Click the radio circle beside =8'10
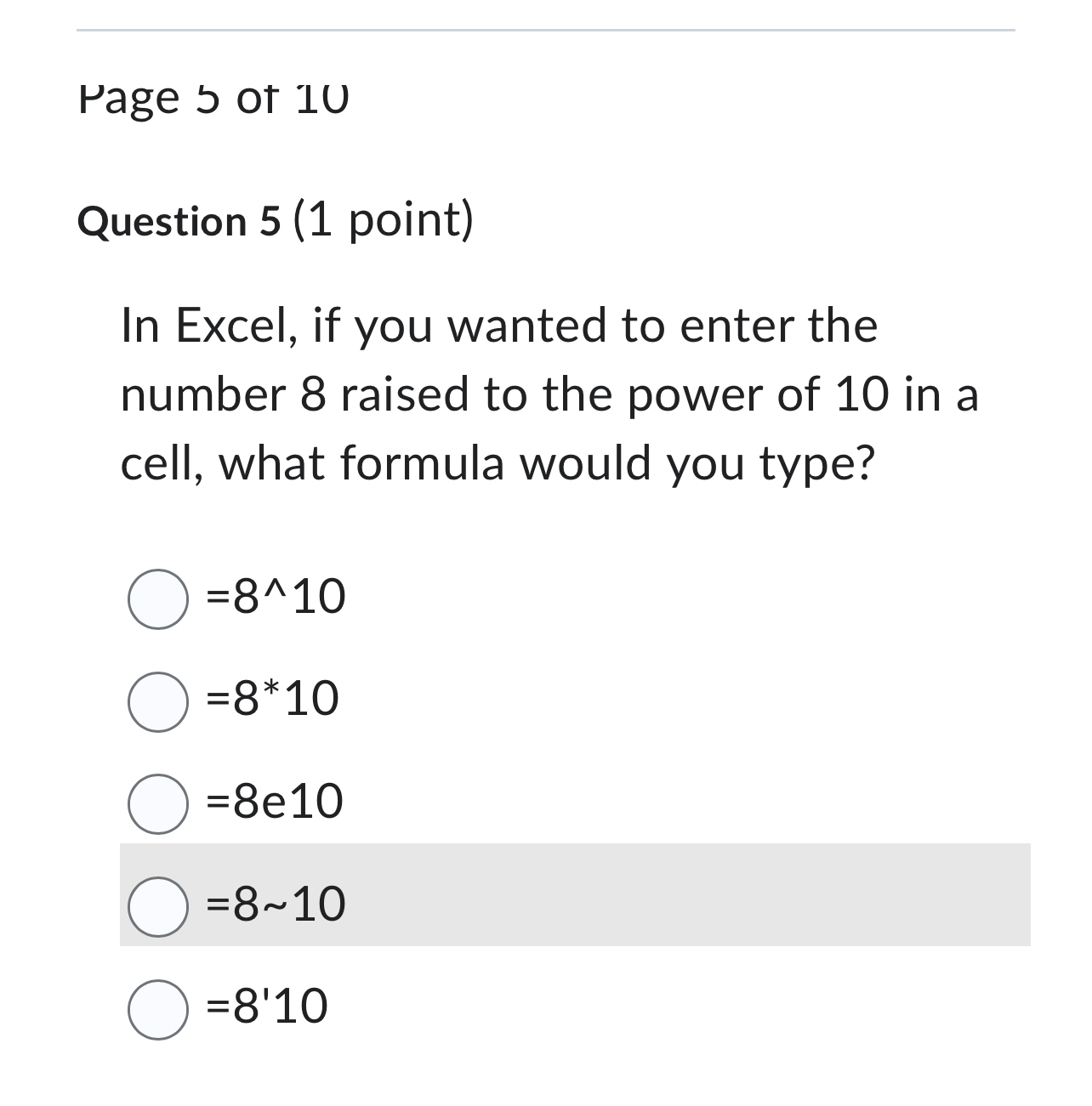Screen dimensions: 1092x1106 [160, 1010]
